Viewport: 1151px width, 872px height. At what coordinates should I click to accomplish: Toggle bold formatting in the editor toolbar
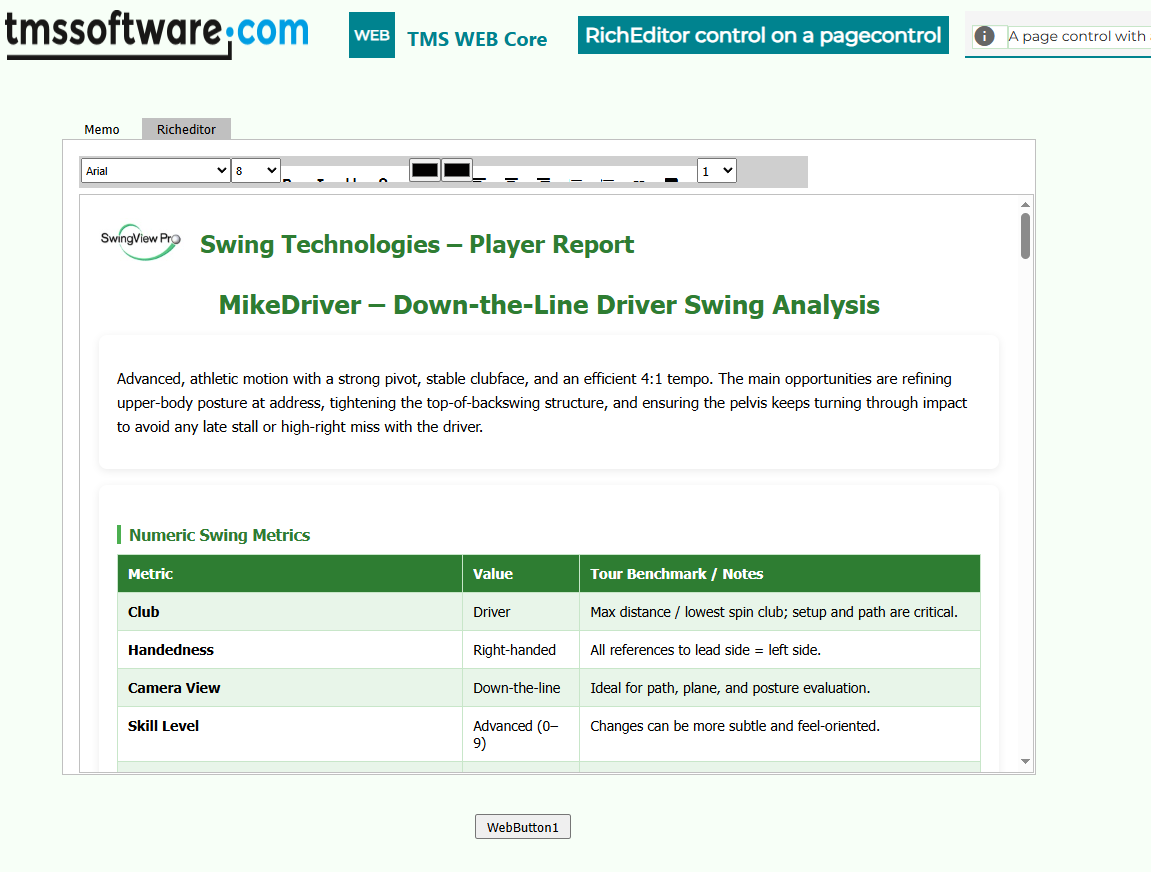pyautogui.click(x=288, y=182)
